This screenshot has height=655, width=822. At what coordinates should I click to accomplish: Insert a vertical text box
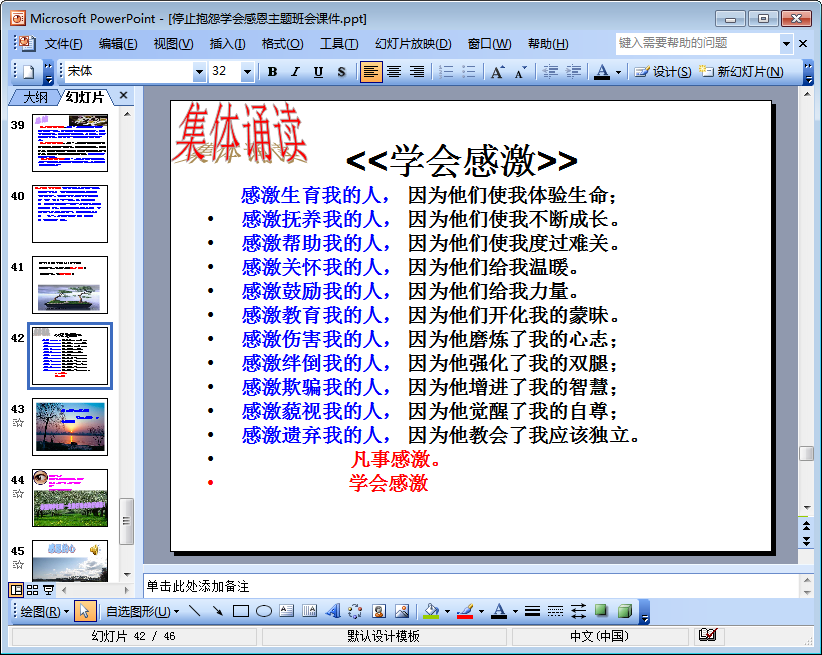[x=309, y=611]
